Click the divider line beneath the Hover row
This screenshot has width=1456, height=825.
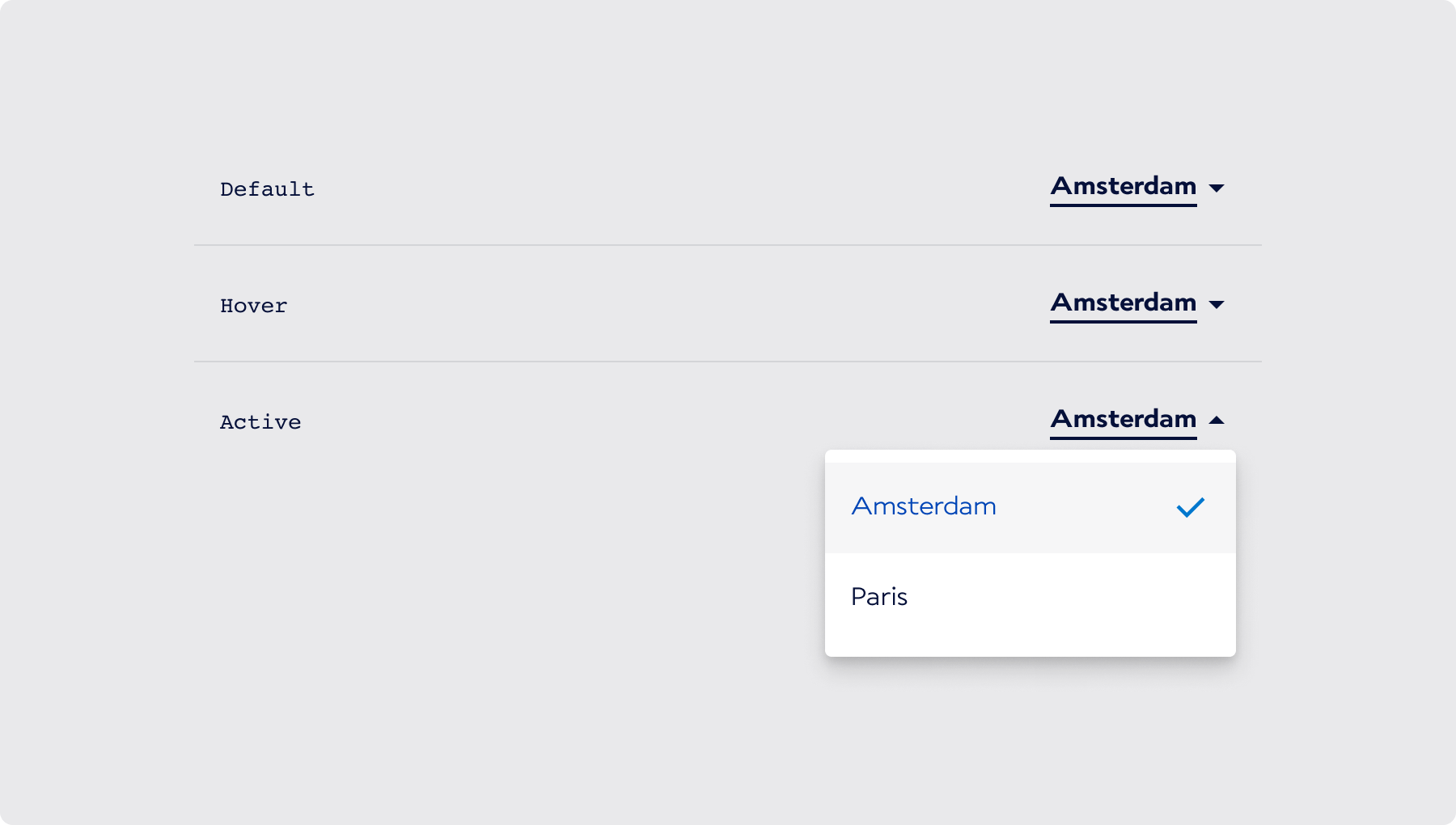728,362
